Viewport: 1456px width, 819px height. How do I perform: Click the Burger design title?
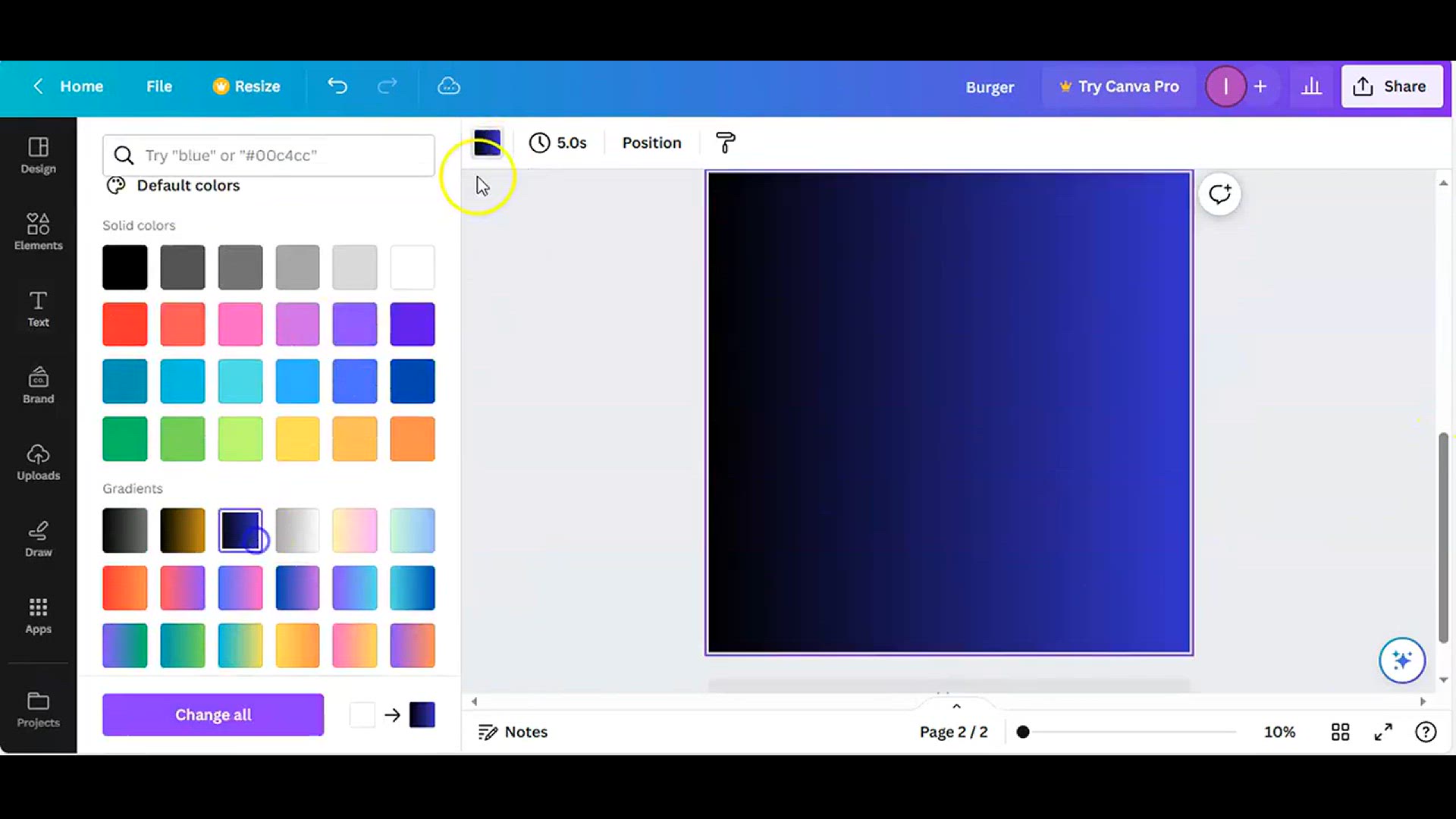990,87
